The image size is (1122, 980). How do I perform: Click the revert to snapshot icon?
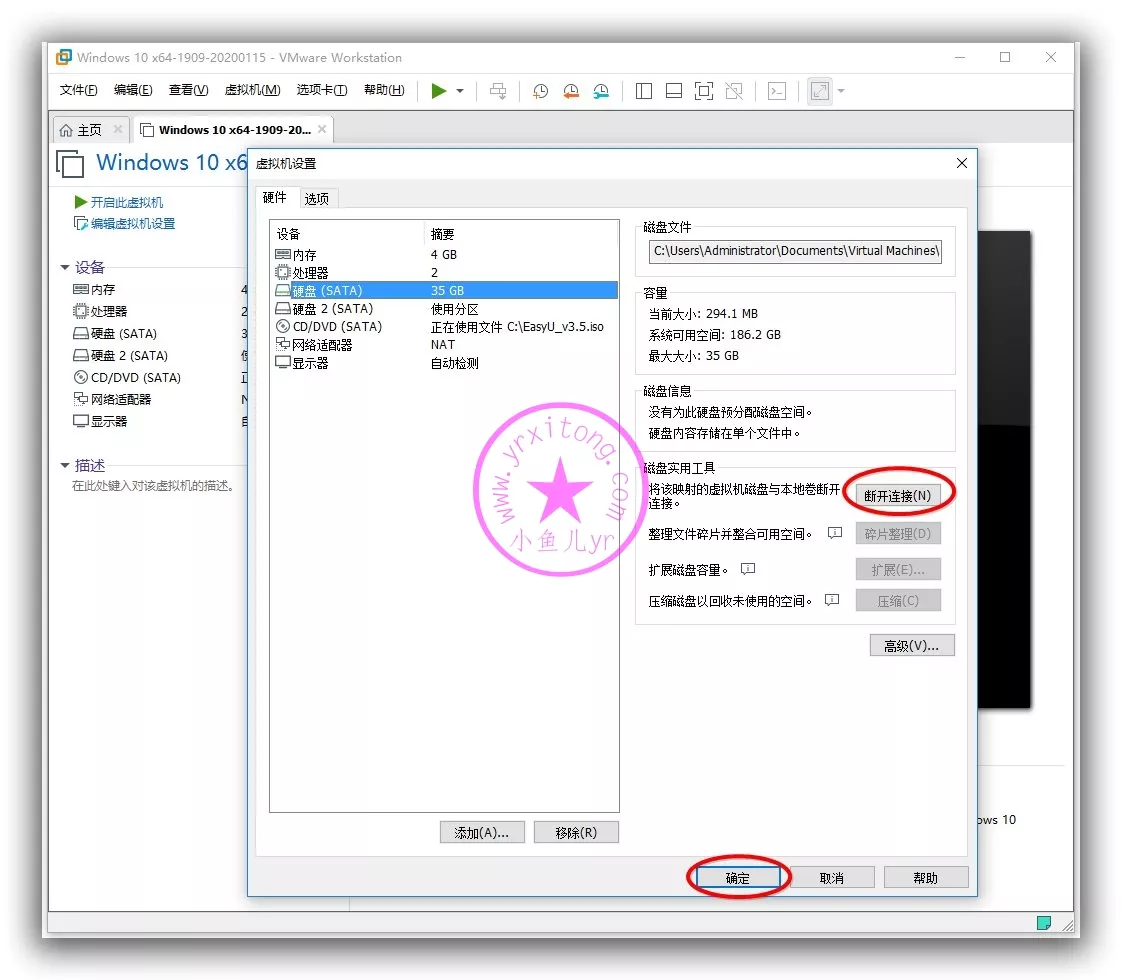click(570, 91)
